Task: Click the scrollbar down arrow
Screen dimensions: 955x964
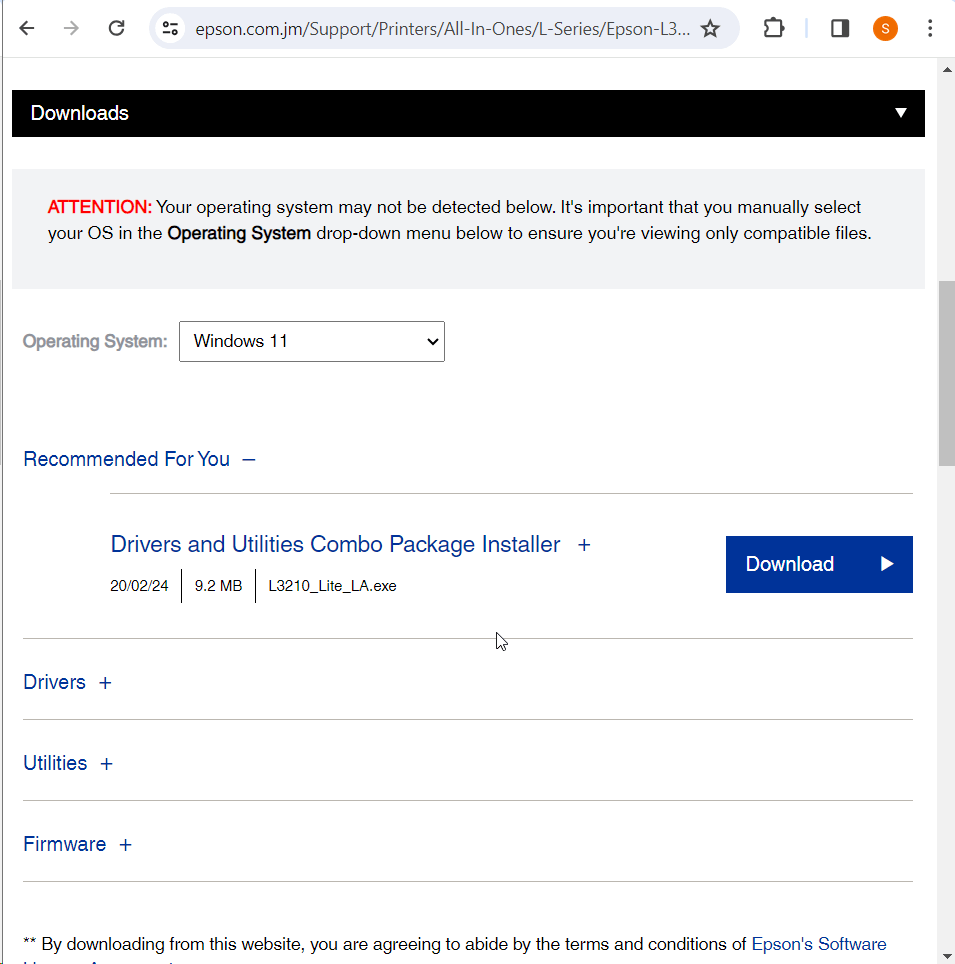Action: pos(946,955)
